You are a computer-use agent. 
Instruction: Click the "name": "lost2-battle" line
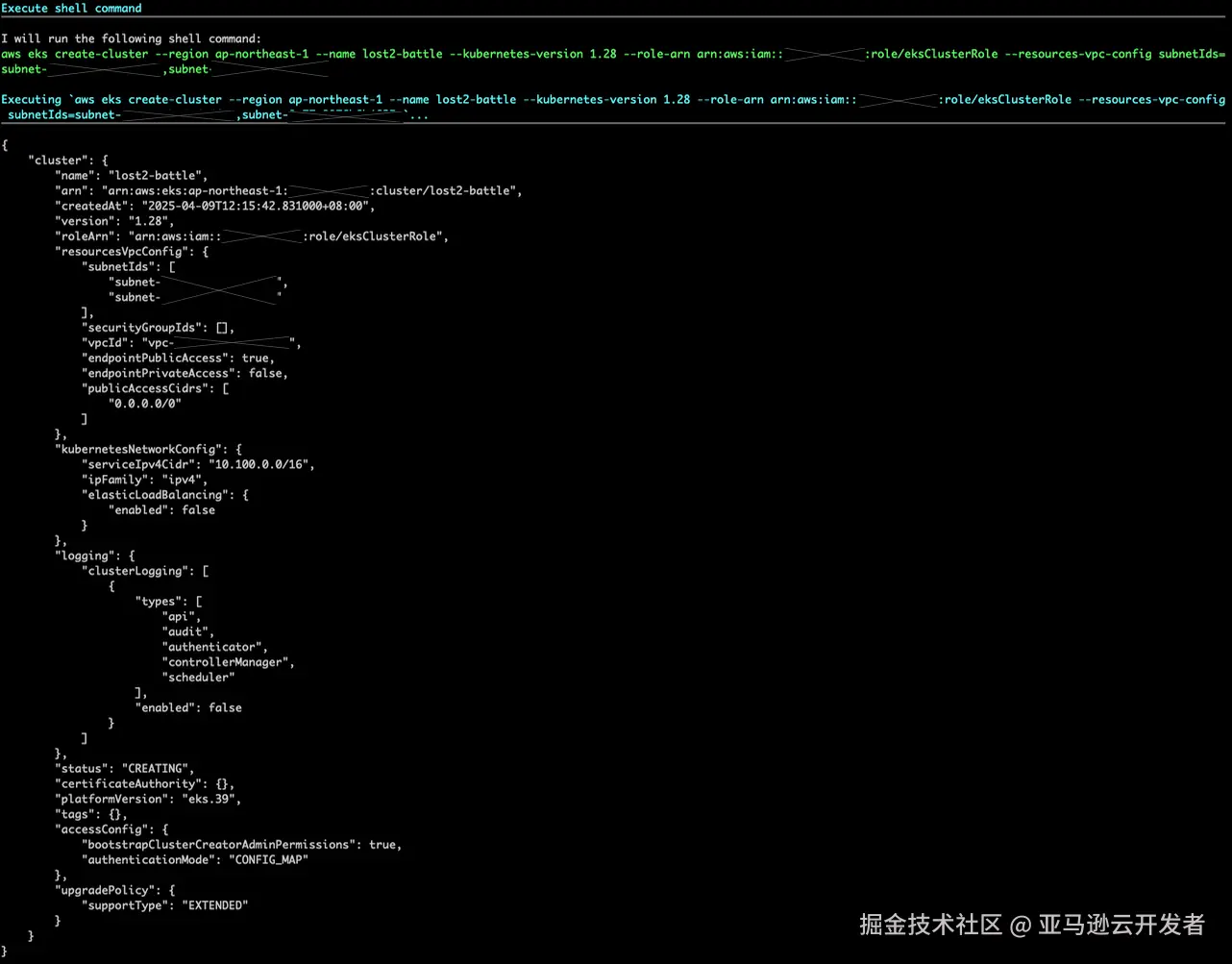132,175
